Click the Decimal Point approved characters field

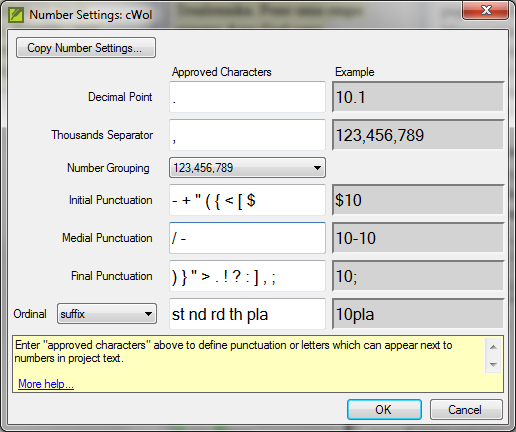point(247,97)
